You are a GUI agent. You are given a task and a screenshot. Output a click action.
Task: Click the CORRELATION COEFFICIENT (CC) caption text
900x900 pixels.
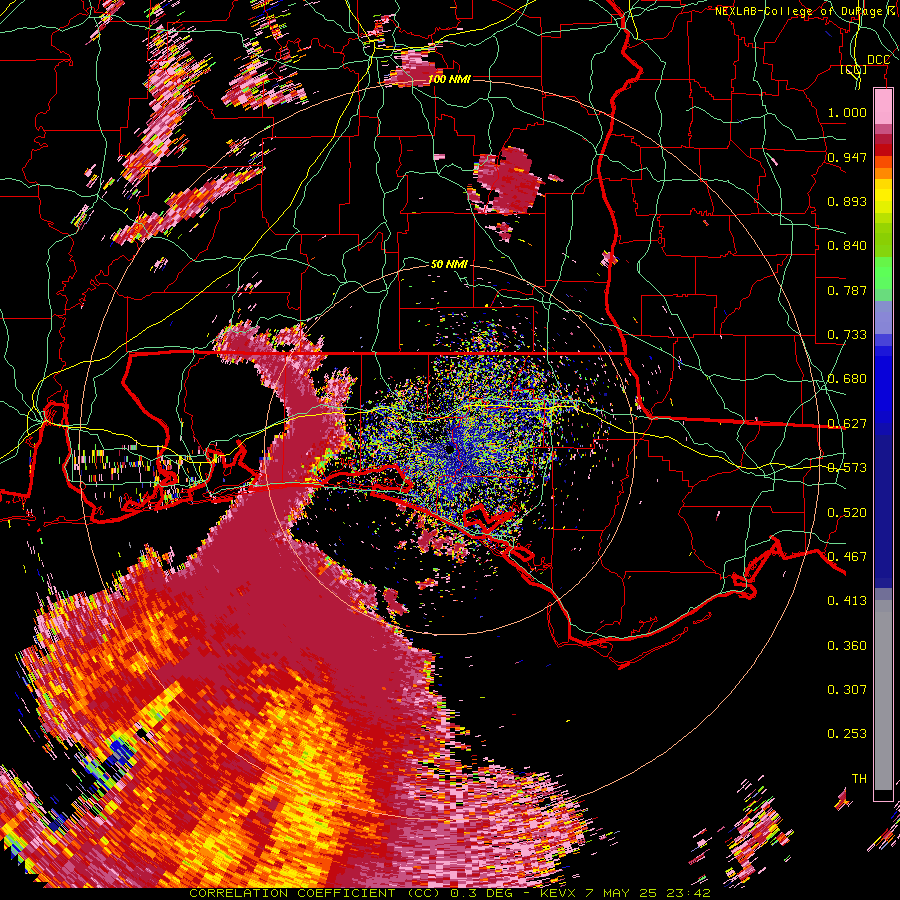pyautogui.click(x=315, y=893)
